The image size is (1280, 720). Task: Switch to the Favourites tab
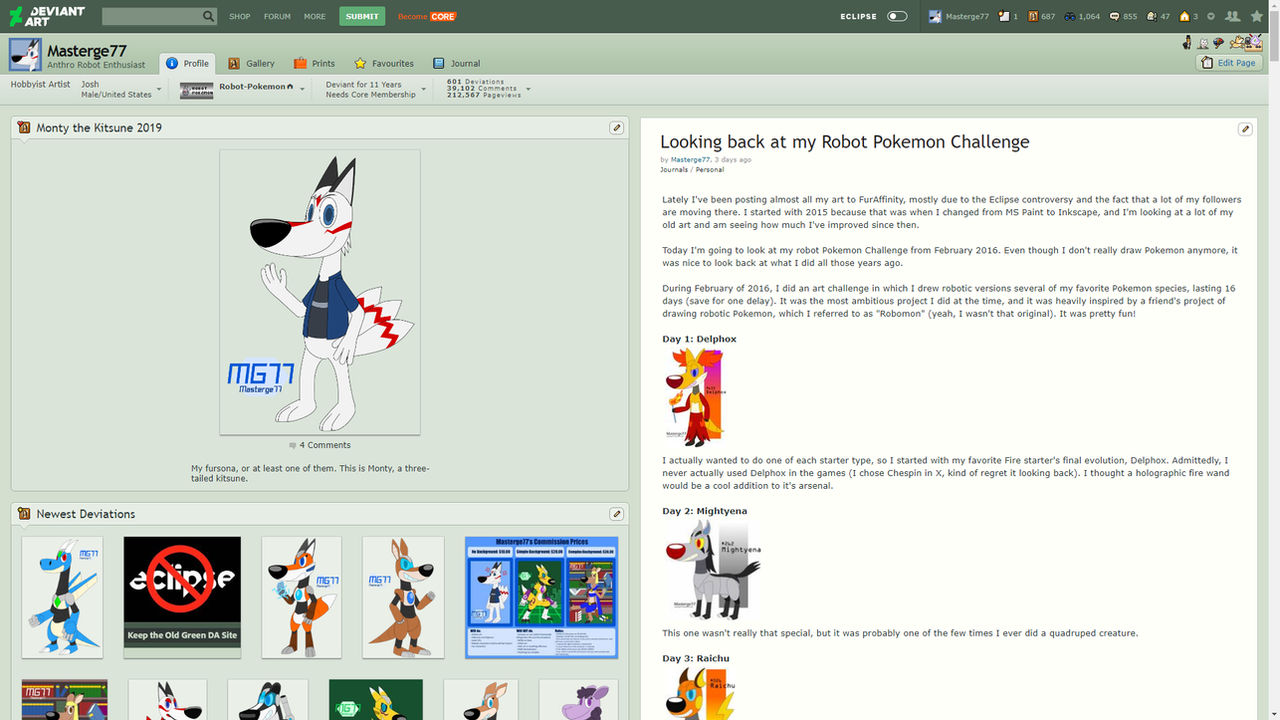tap(383, 63)
